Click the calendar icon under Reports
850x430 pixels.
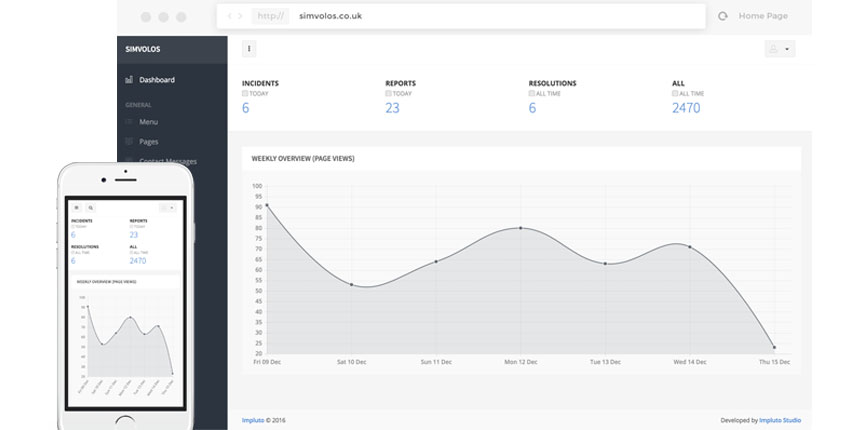coord(388,93)
